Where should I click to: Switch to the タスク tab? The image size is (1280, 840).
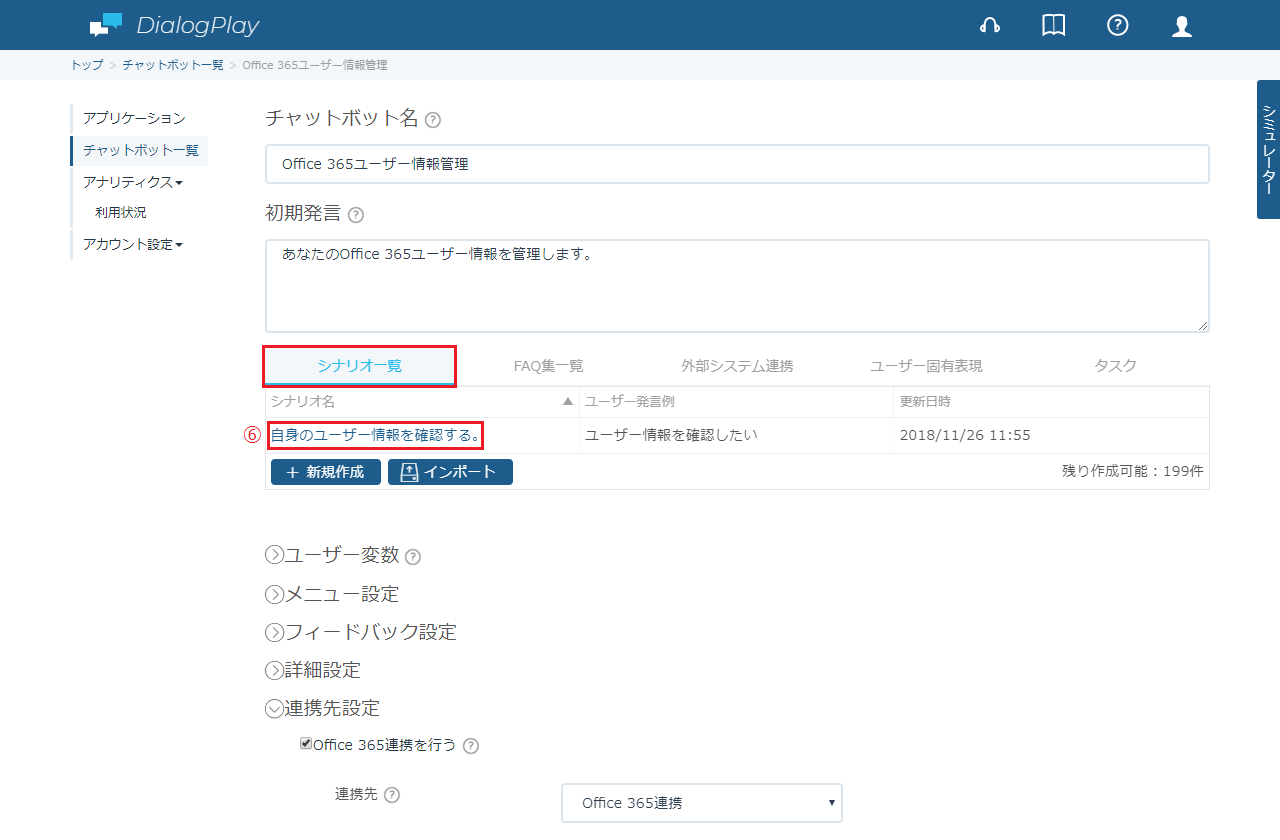click(x=1115, y=366)
